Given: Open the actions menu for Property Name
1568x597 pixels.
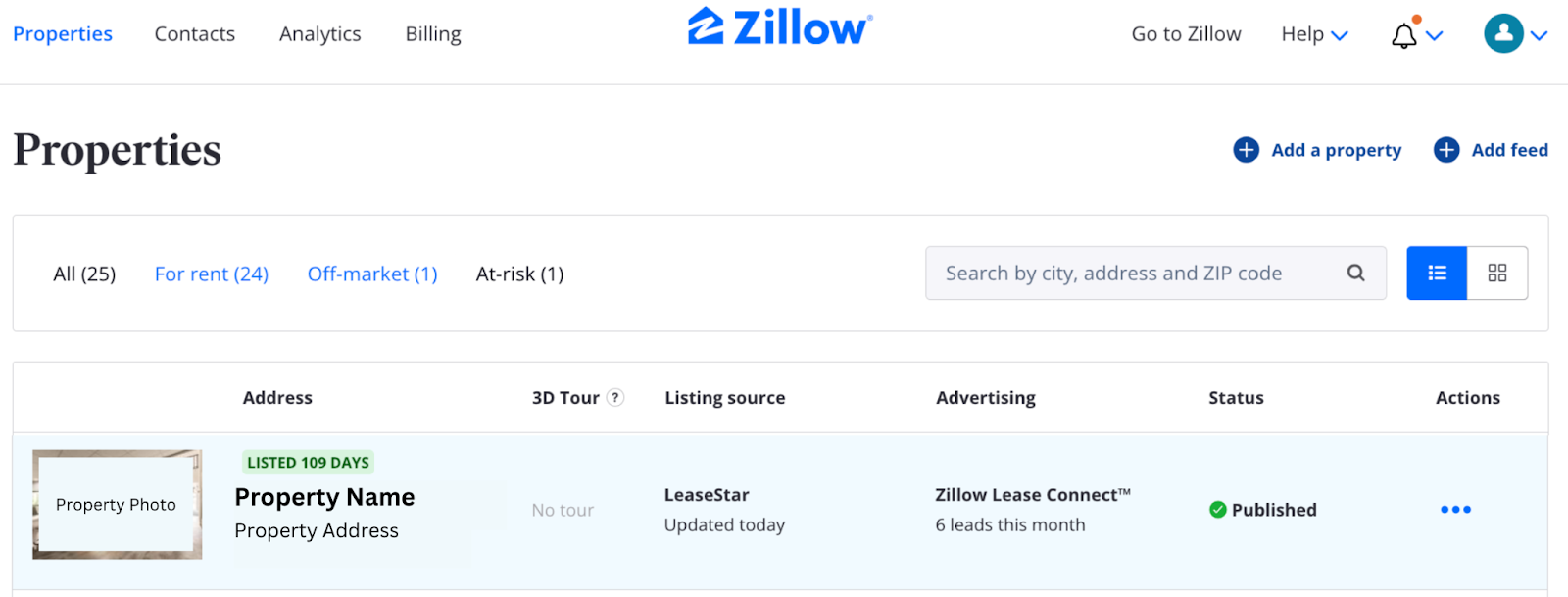Looking at the screenshot, I should [1454, 509].
